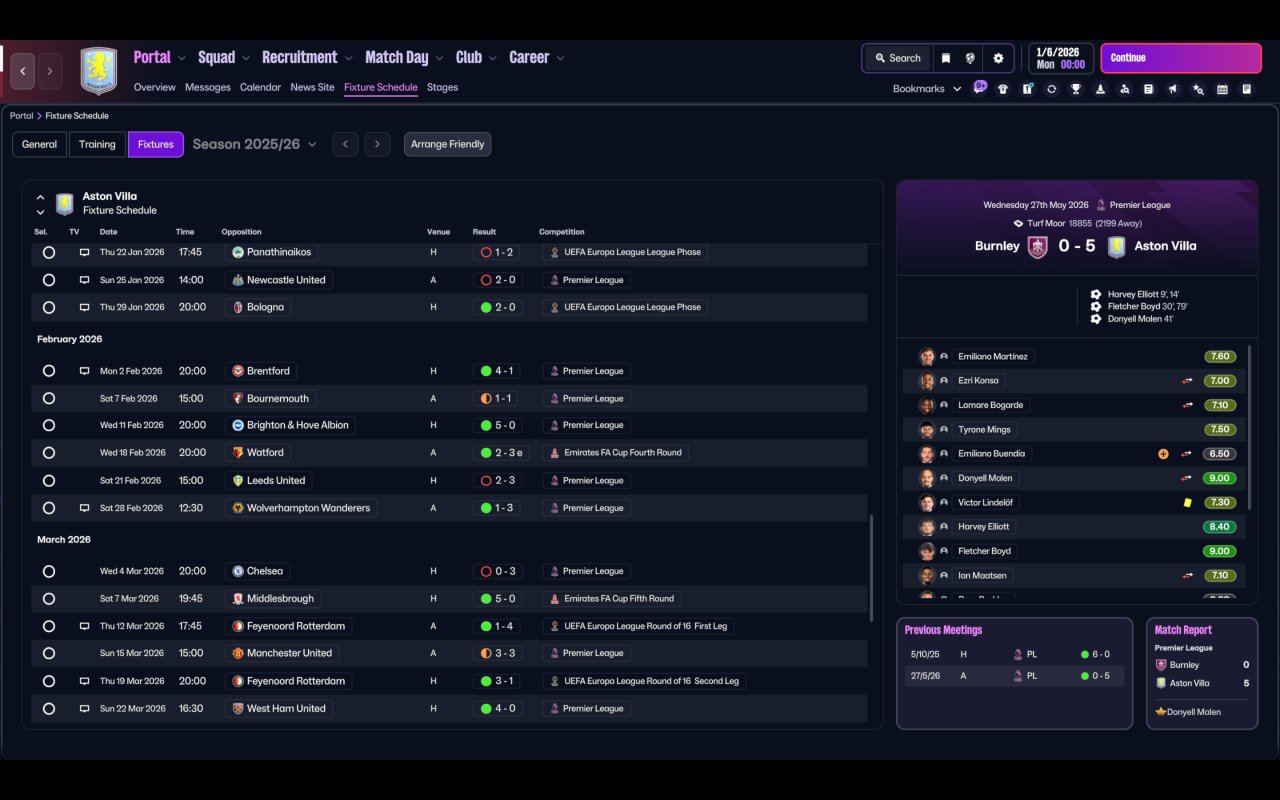Toggle the Aston Villa Fixture Schedule up/down chevrons
The width and height of the screenshot is (1280, 800).
tap(40, 204)
